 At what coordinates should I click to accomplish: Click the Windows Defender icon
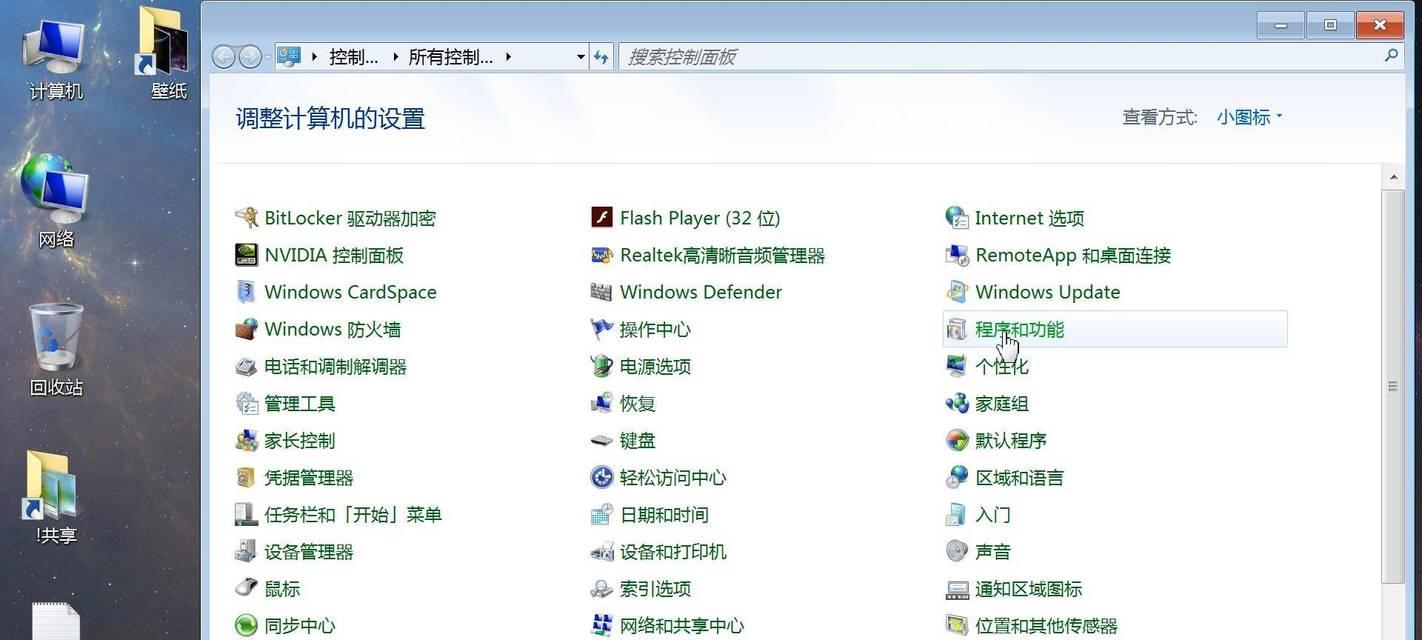(601, 292)
